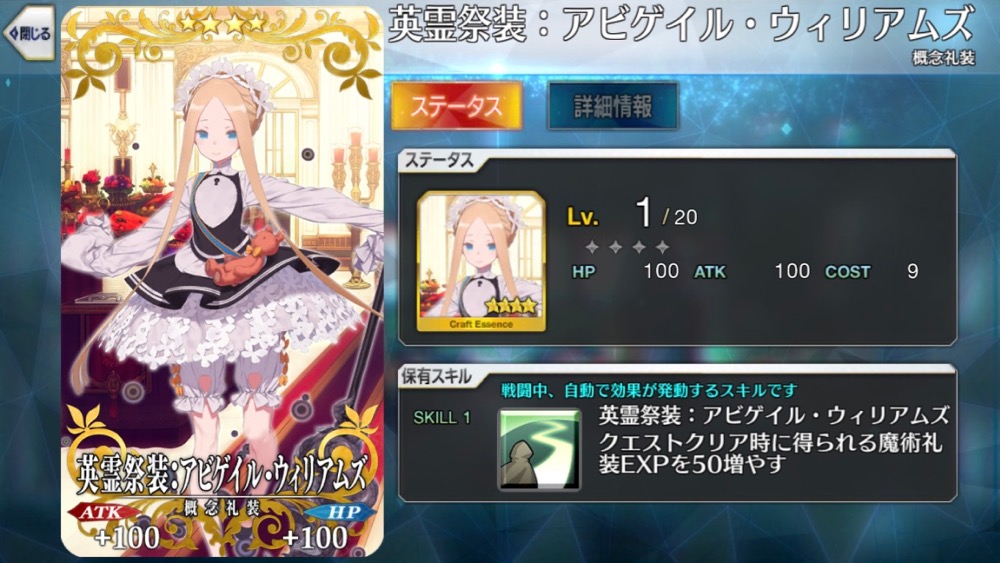This screenshot has width=1000, height=563.
Task: Tap the card name banner at the bottom
Action: [x=223, y=475]
